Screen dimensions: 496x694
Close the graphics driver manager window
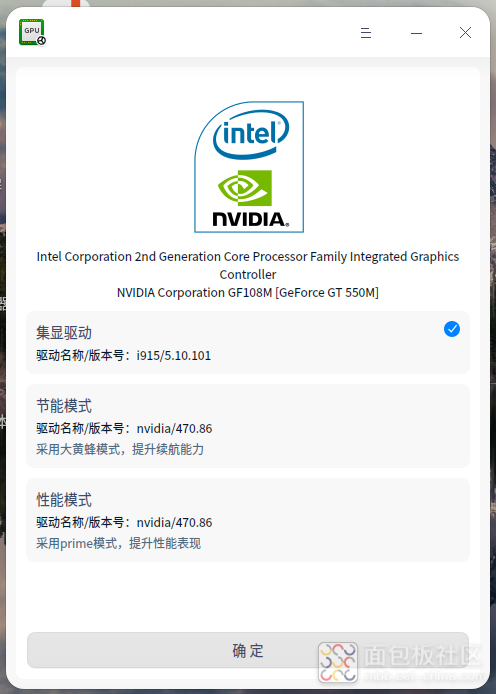pos(465,33)
